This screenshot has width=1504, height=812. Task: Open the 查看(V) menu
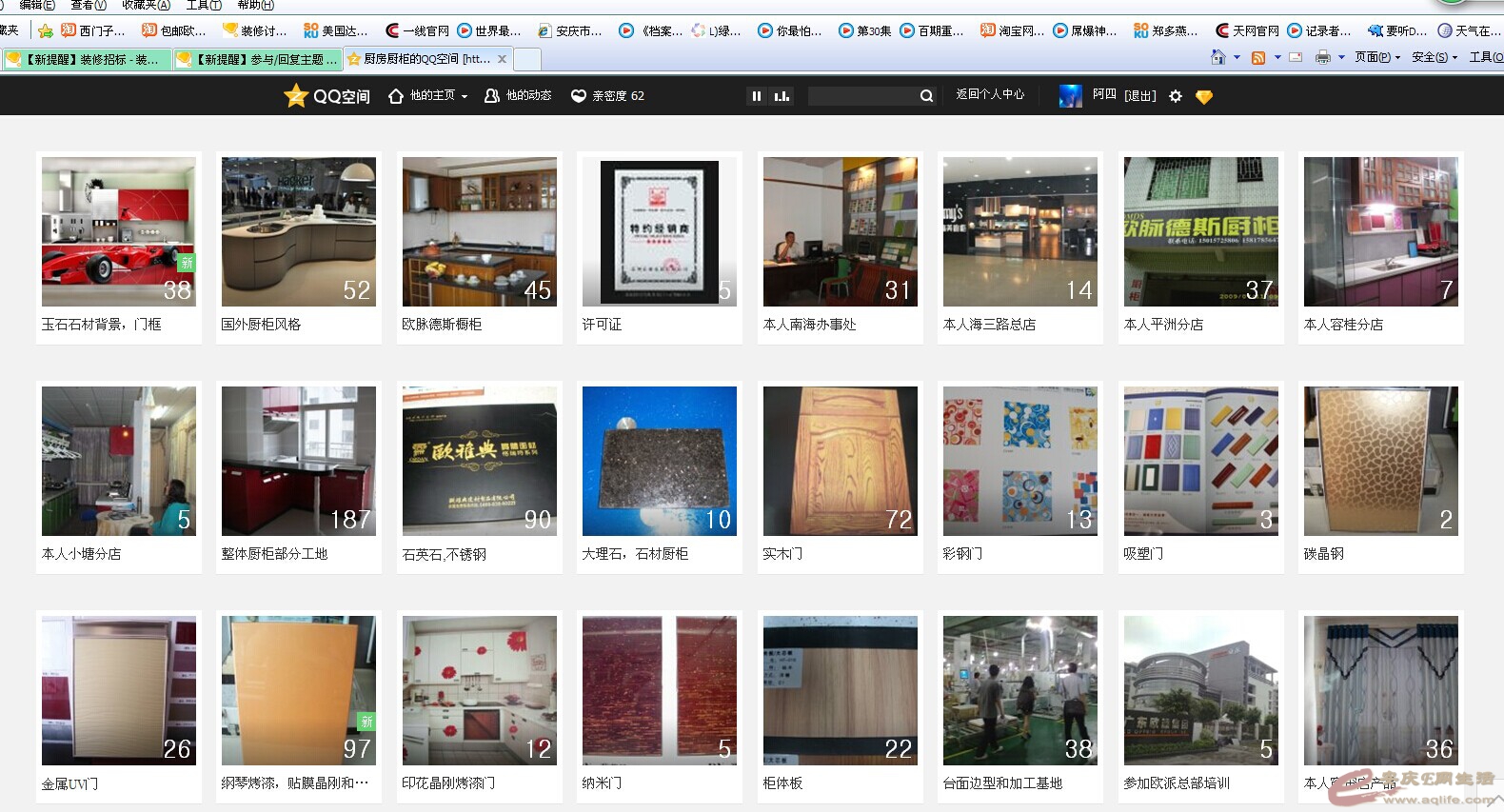tap(89, 5)
